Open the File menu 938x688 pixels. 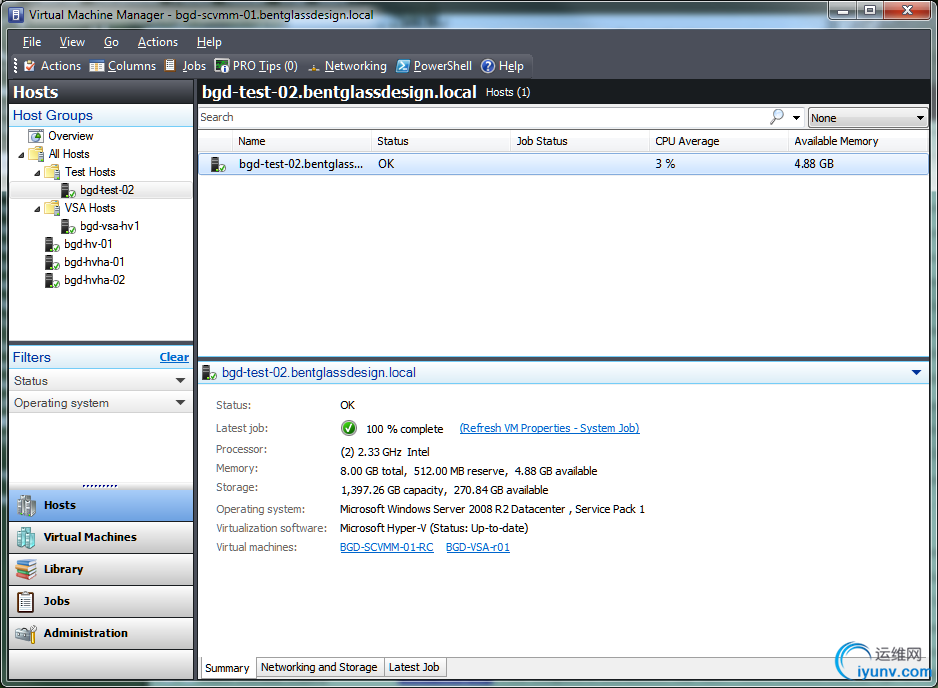32,42
